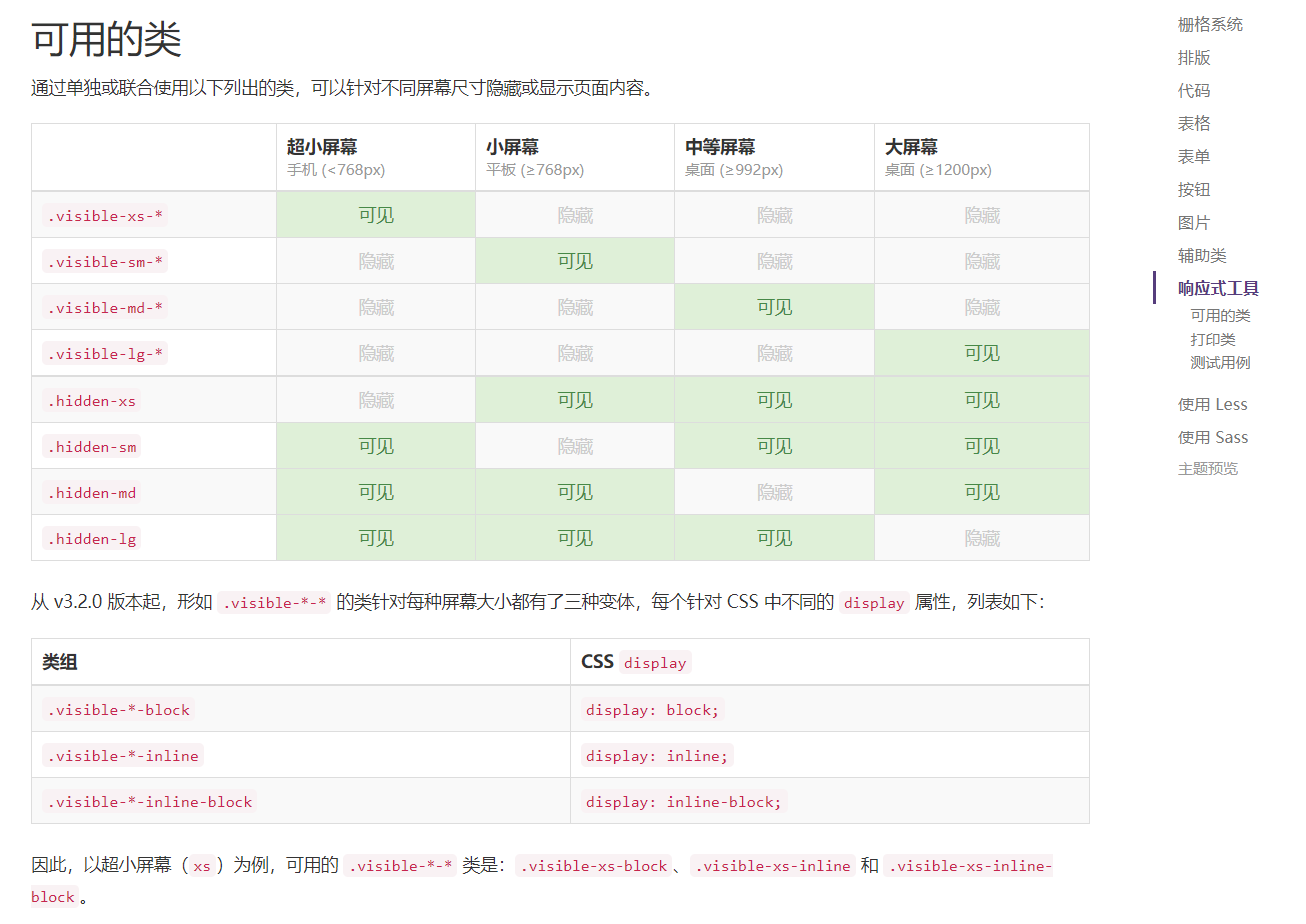Jump to 可用的类 sub-item
Viewport: 1306px width, 924px height.
pyautogui.click(x=1220, y=316)
